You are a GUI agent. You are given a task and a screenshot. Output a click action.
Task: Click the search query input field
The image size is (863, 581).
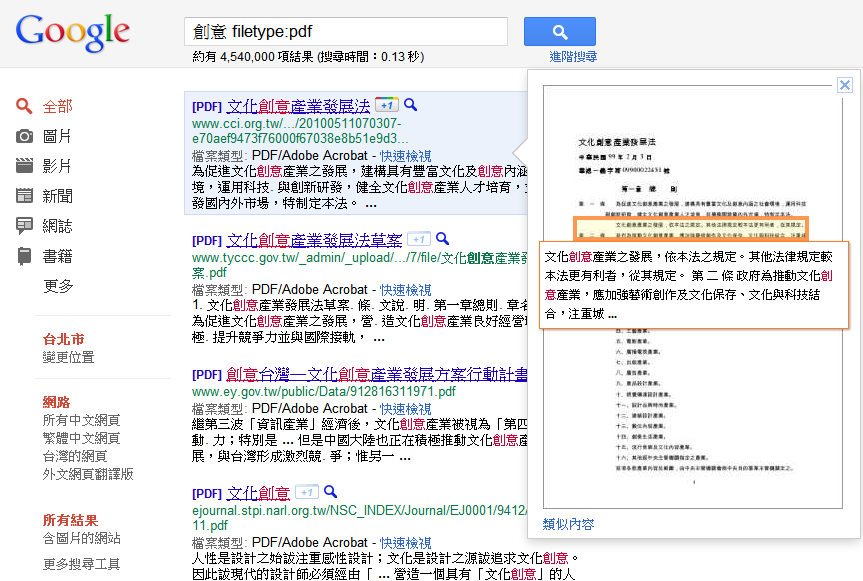346,31
